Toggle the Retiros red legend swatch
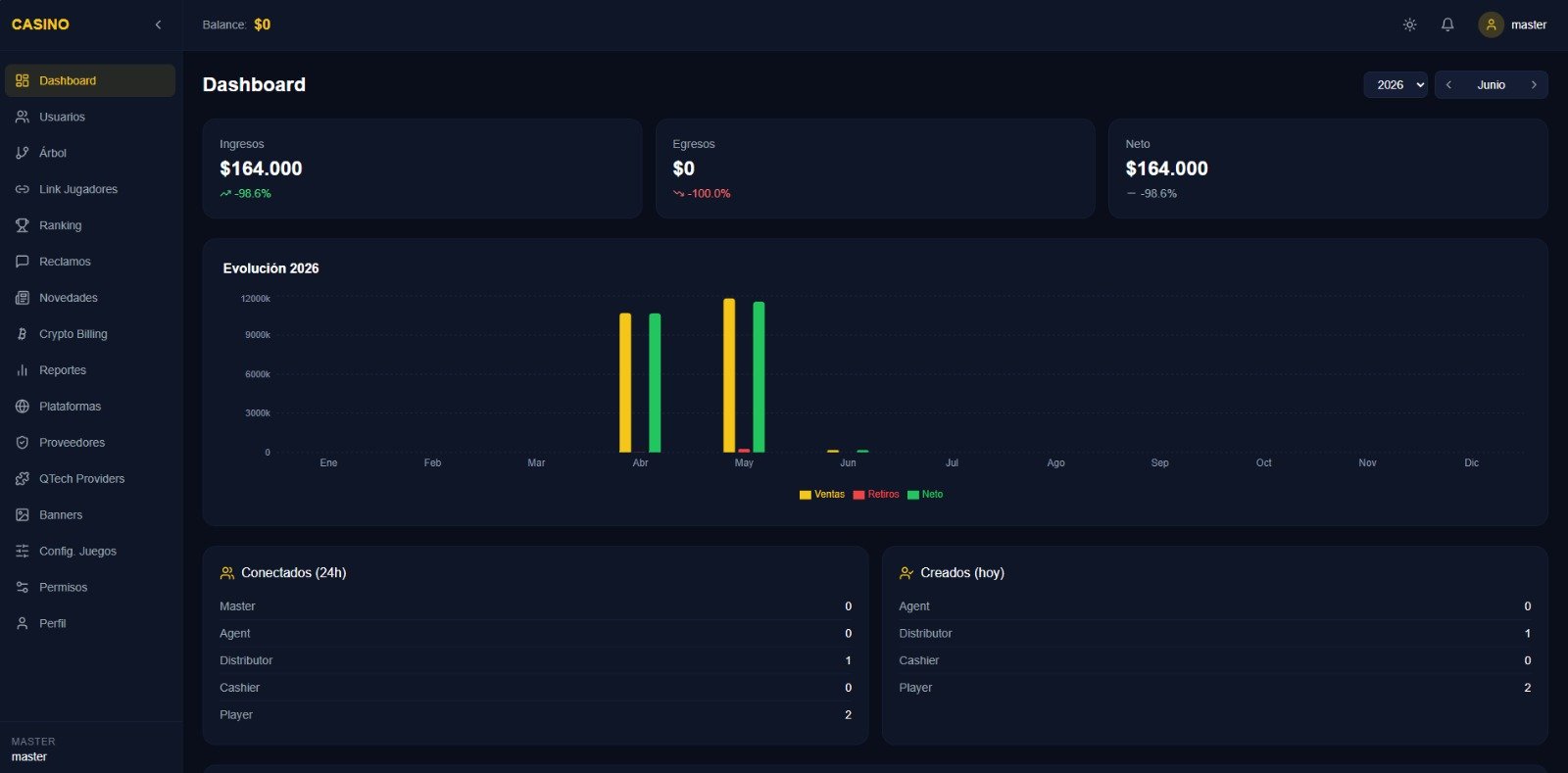This screenshot has width=1568, height=773. [859, 495]
